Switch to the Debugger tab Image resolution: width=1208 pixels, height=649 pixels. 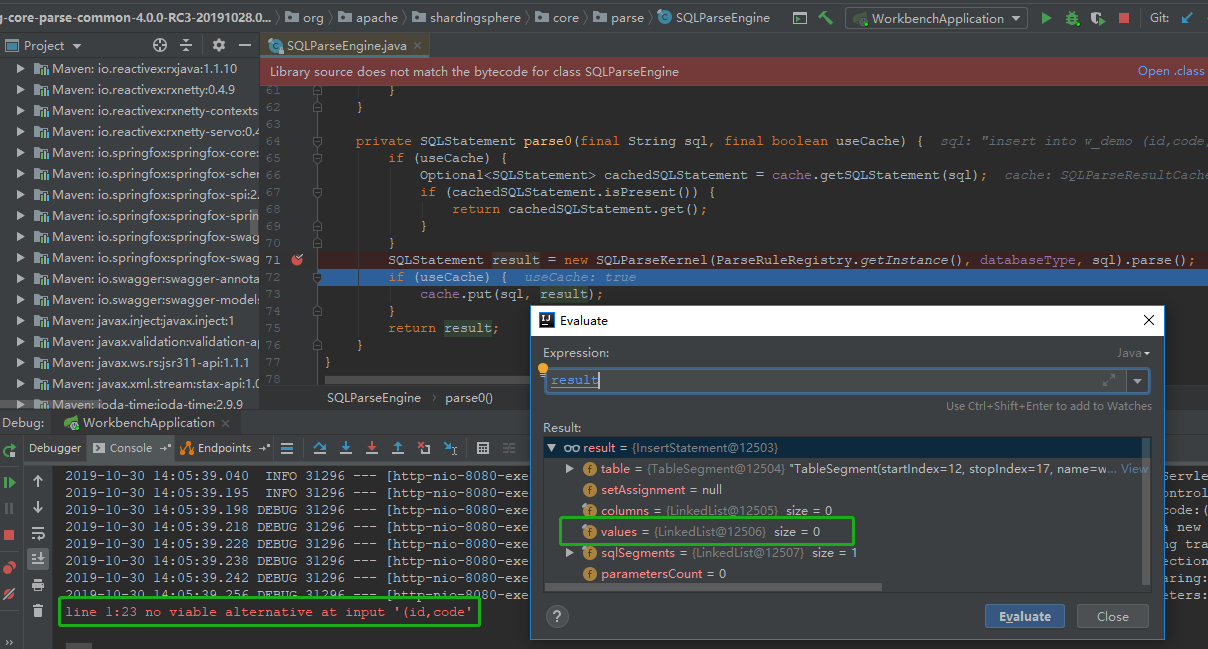pos(54,448)
